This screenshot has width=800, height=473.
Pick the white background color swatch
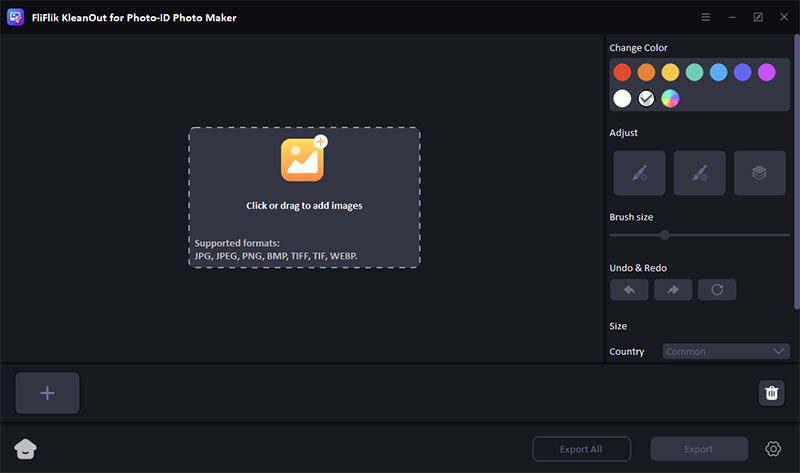622,98
